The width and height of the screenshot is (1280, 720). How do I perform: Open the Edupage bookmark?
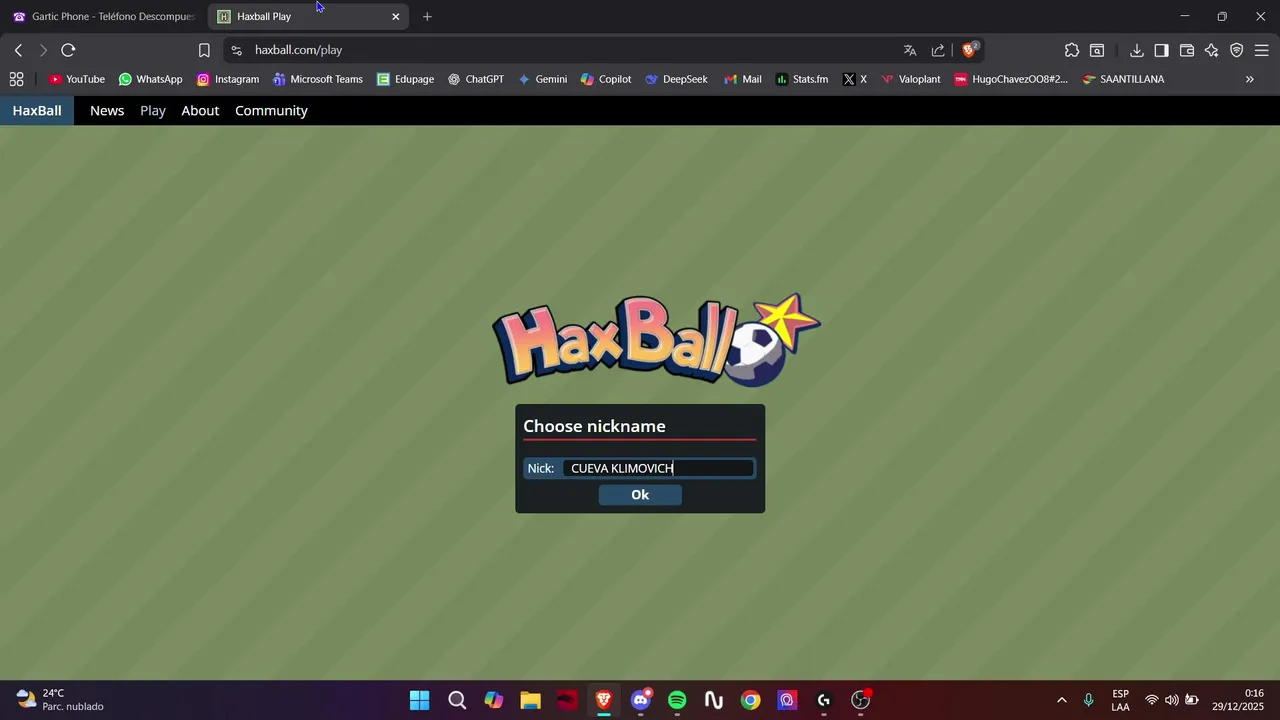405,79
